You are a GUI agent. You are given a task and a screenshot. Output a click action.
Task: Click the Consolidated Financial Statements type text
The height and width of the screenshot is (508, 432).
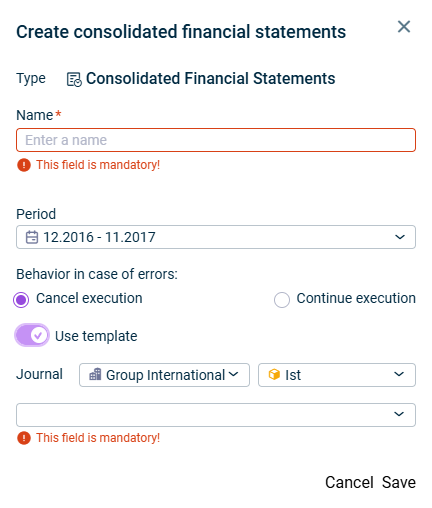click(x=211, y=79)
